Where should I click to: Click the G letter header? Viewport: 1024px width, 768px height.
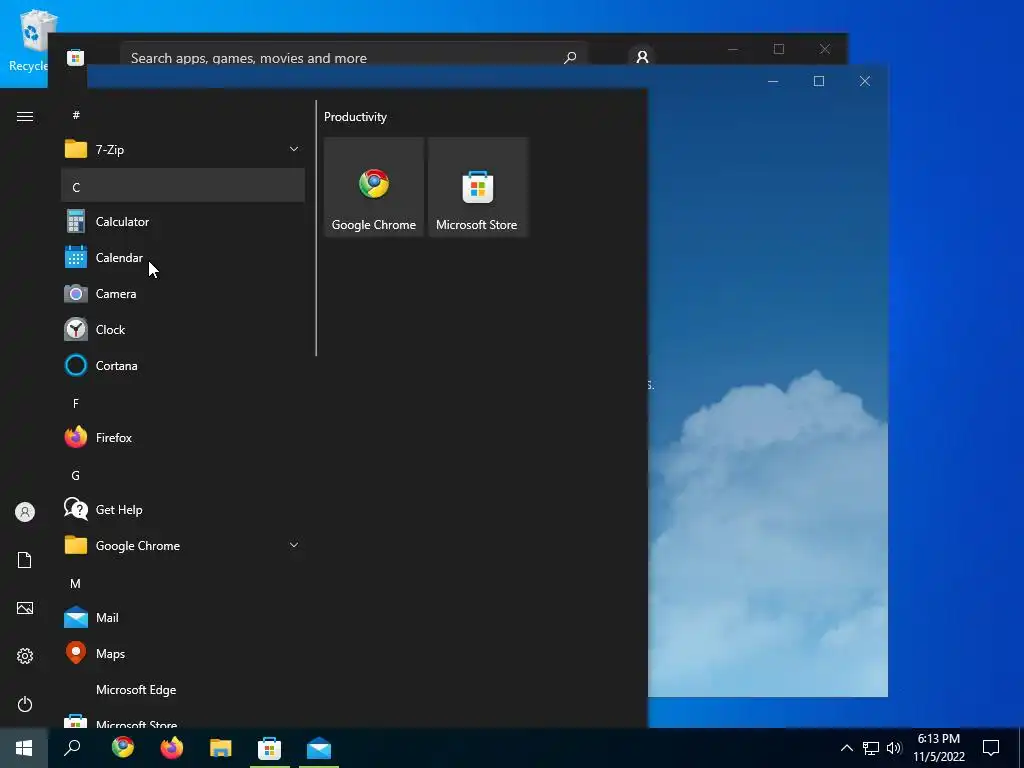click(x=76, y=475)
